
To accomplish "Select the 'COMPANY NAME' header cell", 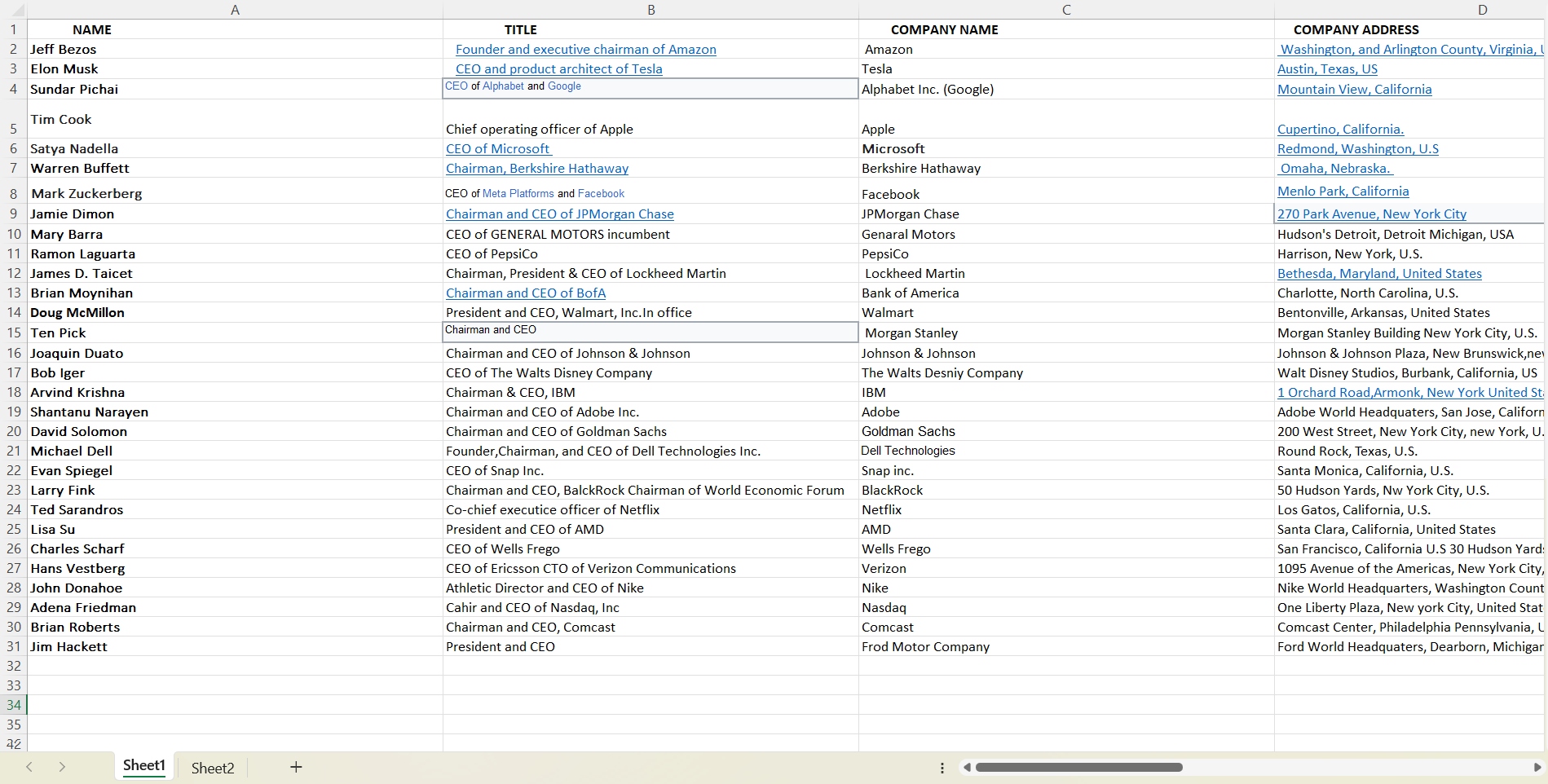I will pyautogui.click(x=1066, y=29).
